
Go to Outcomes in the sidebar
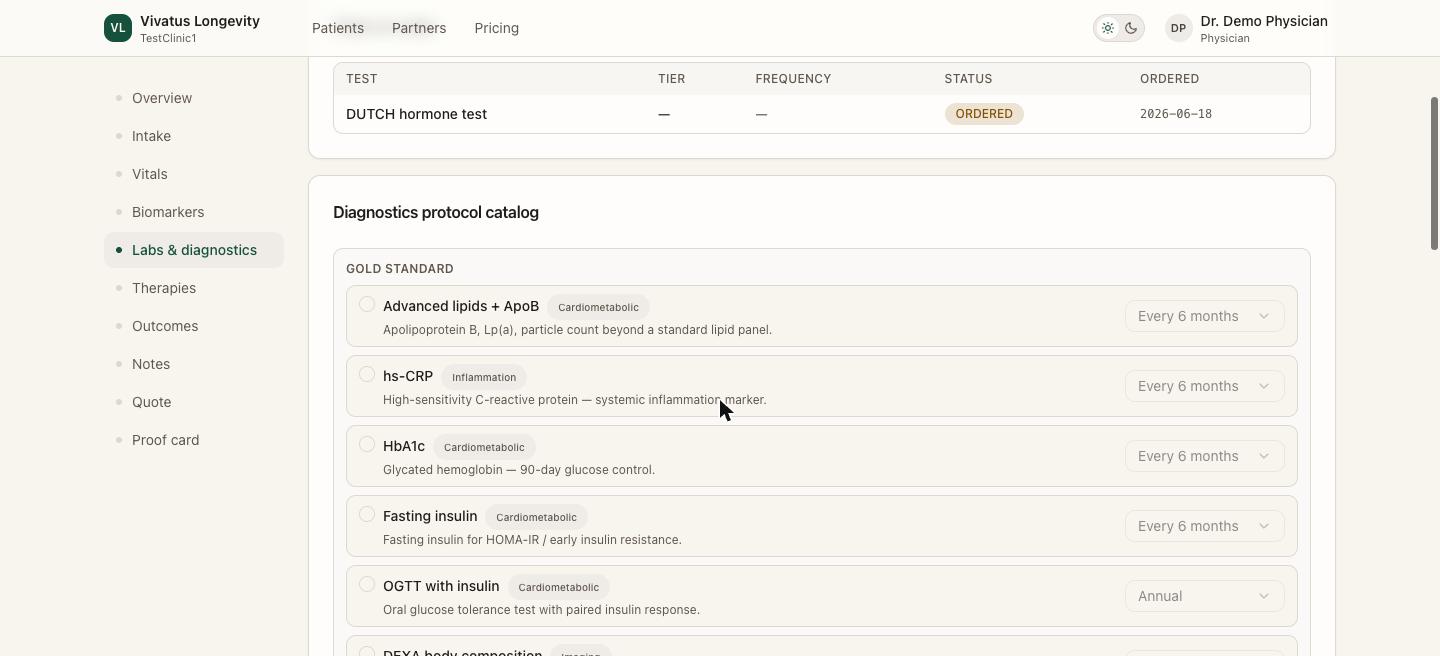(x=194, y=326)
